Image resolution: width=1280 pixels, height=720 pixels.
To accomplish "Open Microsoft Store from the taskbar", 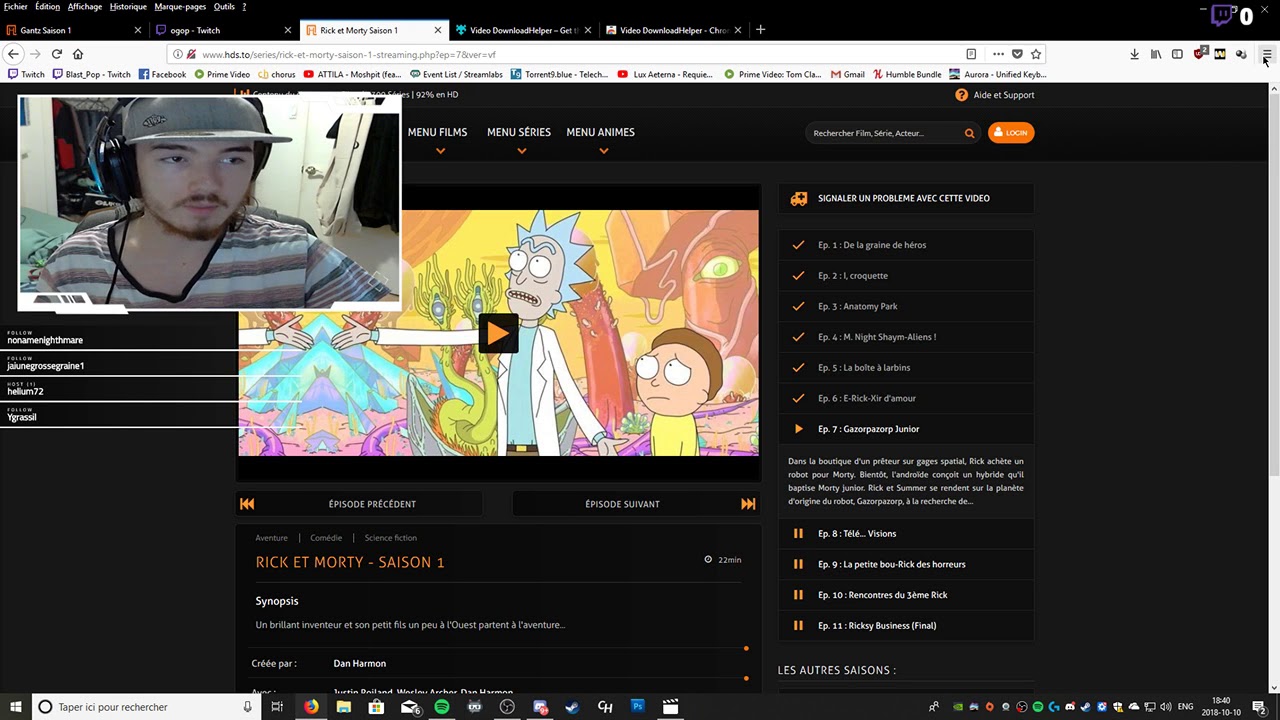I will [x=376, y=707].
